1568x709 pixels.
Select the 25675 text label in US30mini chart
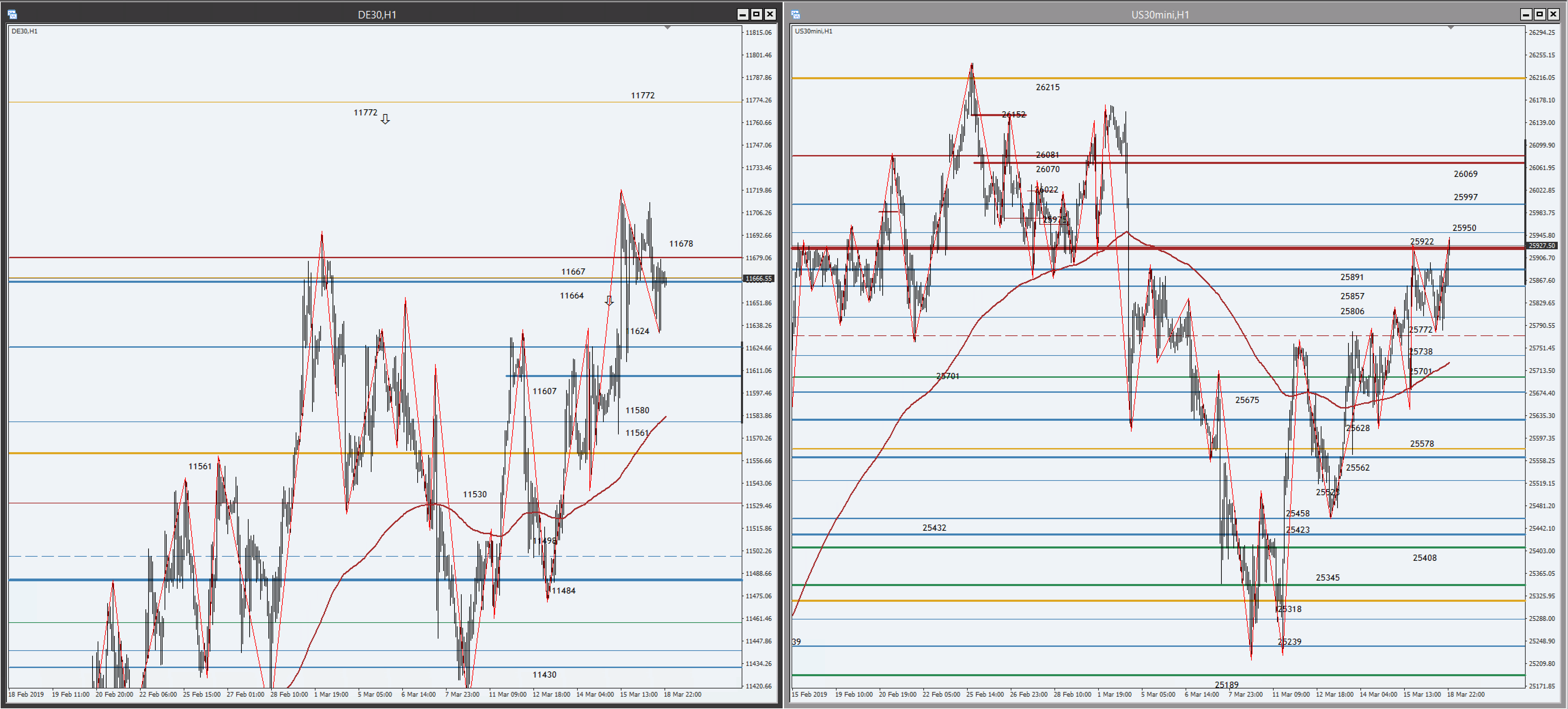coord(1248,401)
